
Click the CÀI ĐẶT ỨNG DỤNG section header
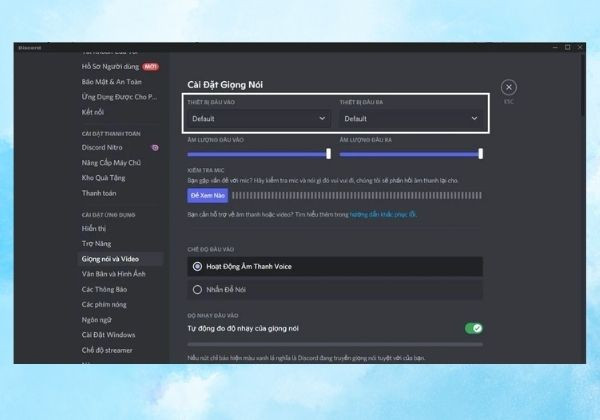pyautogui.click(x=108, y=215)
